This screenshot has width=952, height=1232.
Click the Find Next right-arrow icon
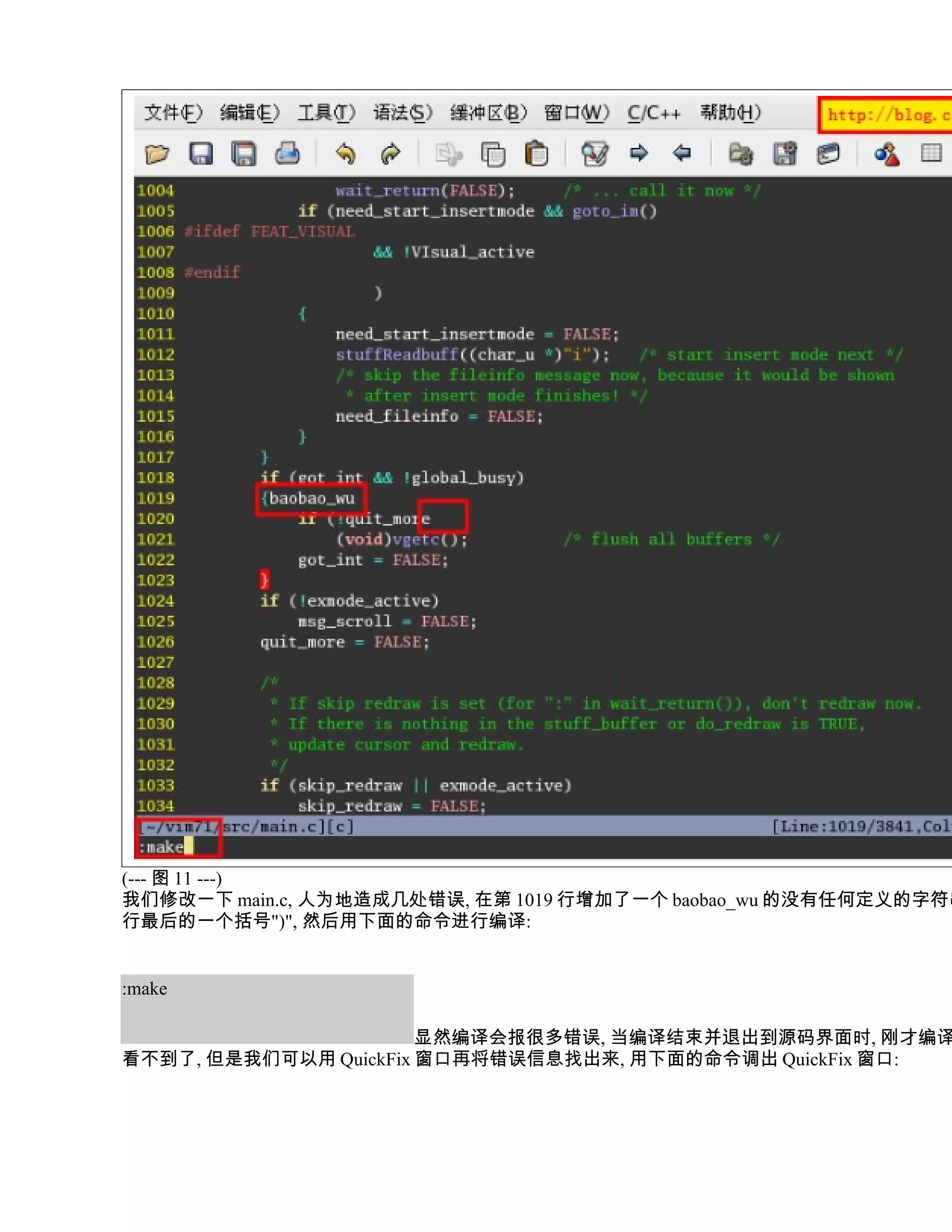tap(639, 152)
